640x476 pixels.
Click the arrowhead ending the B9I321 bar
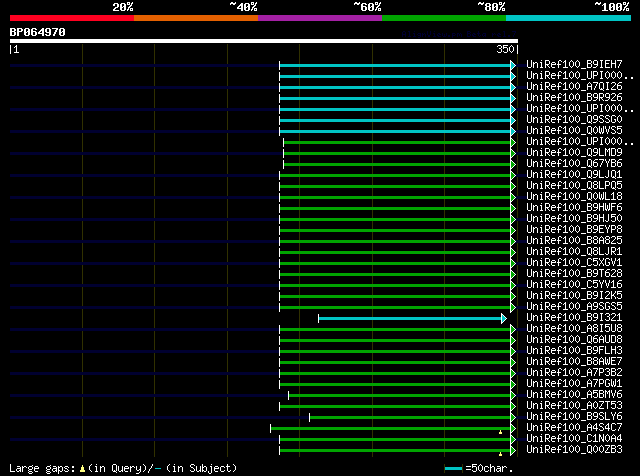(x=504, y=318)
